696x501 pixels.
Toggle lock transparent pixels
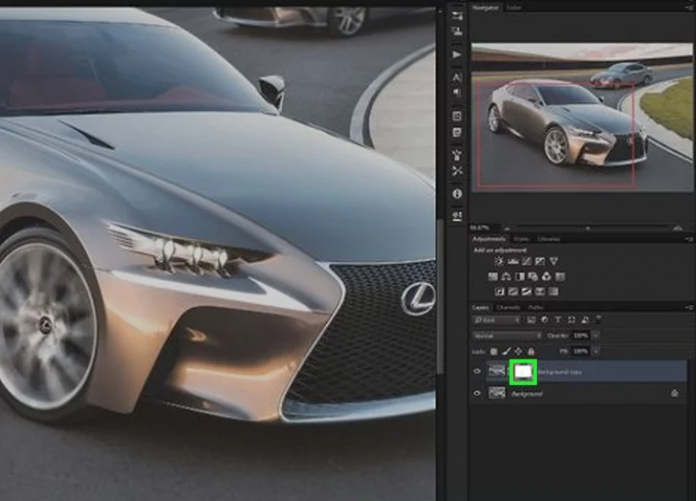coord(494,351)
